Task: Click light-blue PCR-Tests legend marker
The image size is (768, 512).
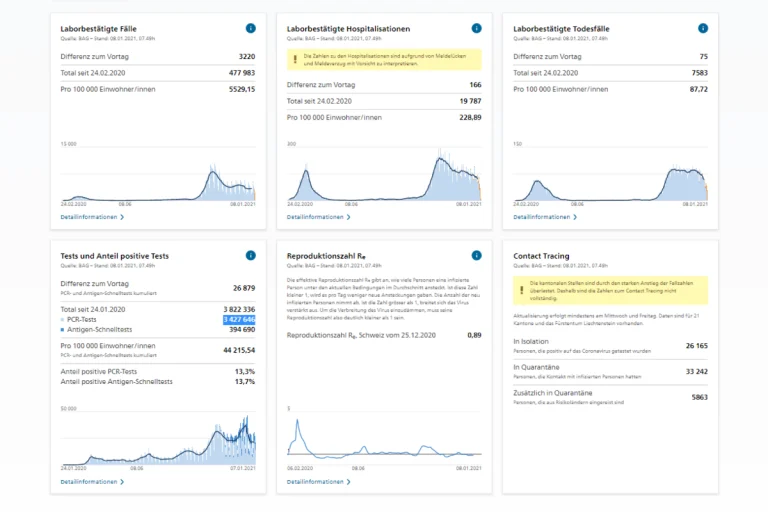Action: click(62, 319)
